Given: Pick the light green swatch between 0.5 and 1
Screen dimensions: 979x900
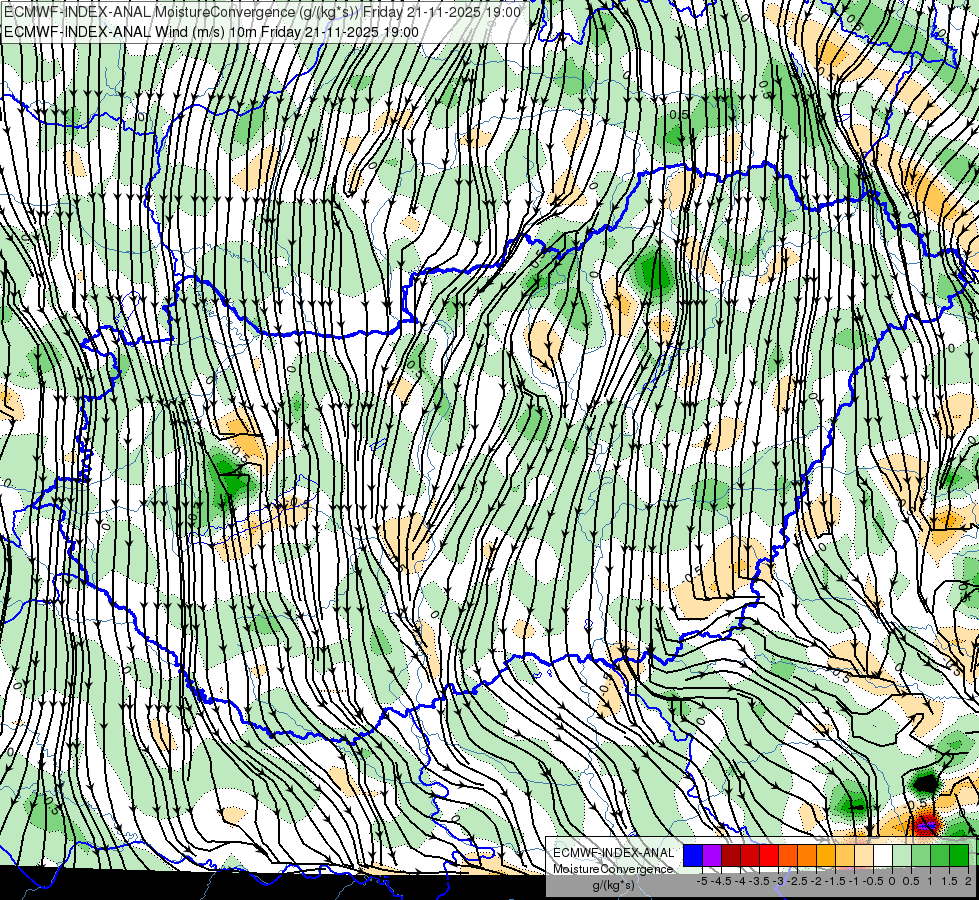Looking at the screenshot, I should (x=922, y=856).
